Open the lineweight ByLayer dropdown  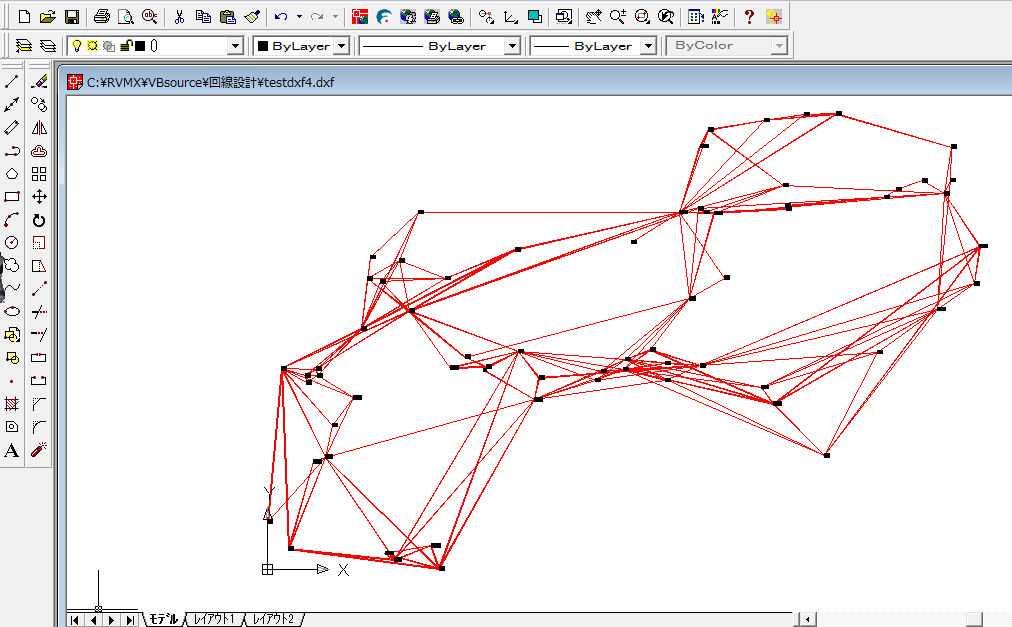tap(647, 46)
